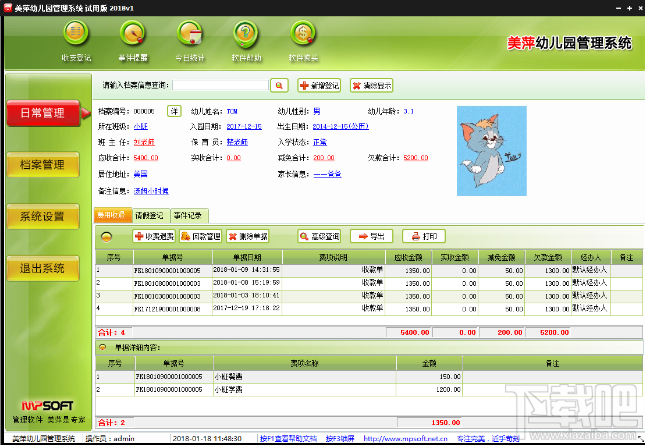Click the 按F3锁屏 status link
The height and width of the screenshot is (445, 645).
340,438
